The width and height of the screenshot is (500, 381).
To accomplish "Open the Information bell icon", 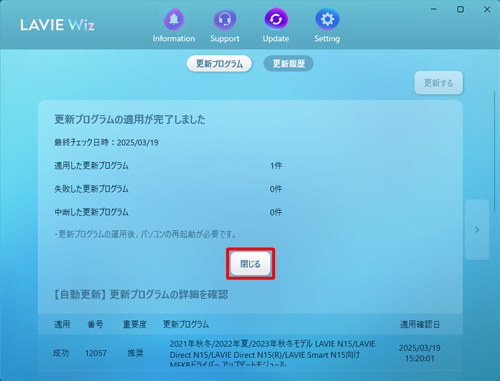I will pos(174,19).
